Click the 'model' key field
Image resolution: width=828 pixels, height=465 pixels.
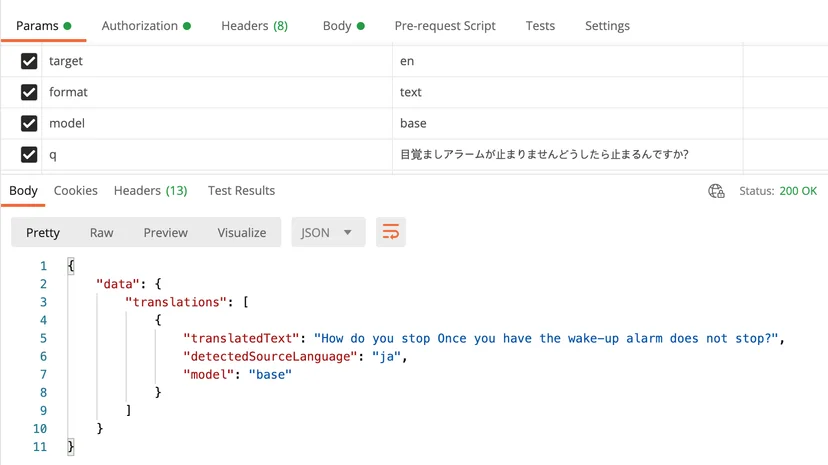(x=217, y=124)
